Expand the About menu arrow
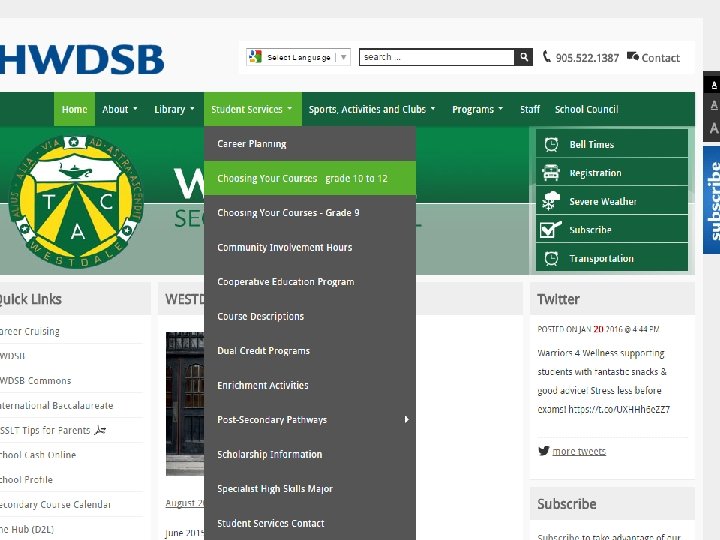Image resolution: width=720 pixels, height=540 pixels. point(135,109)
